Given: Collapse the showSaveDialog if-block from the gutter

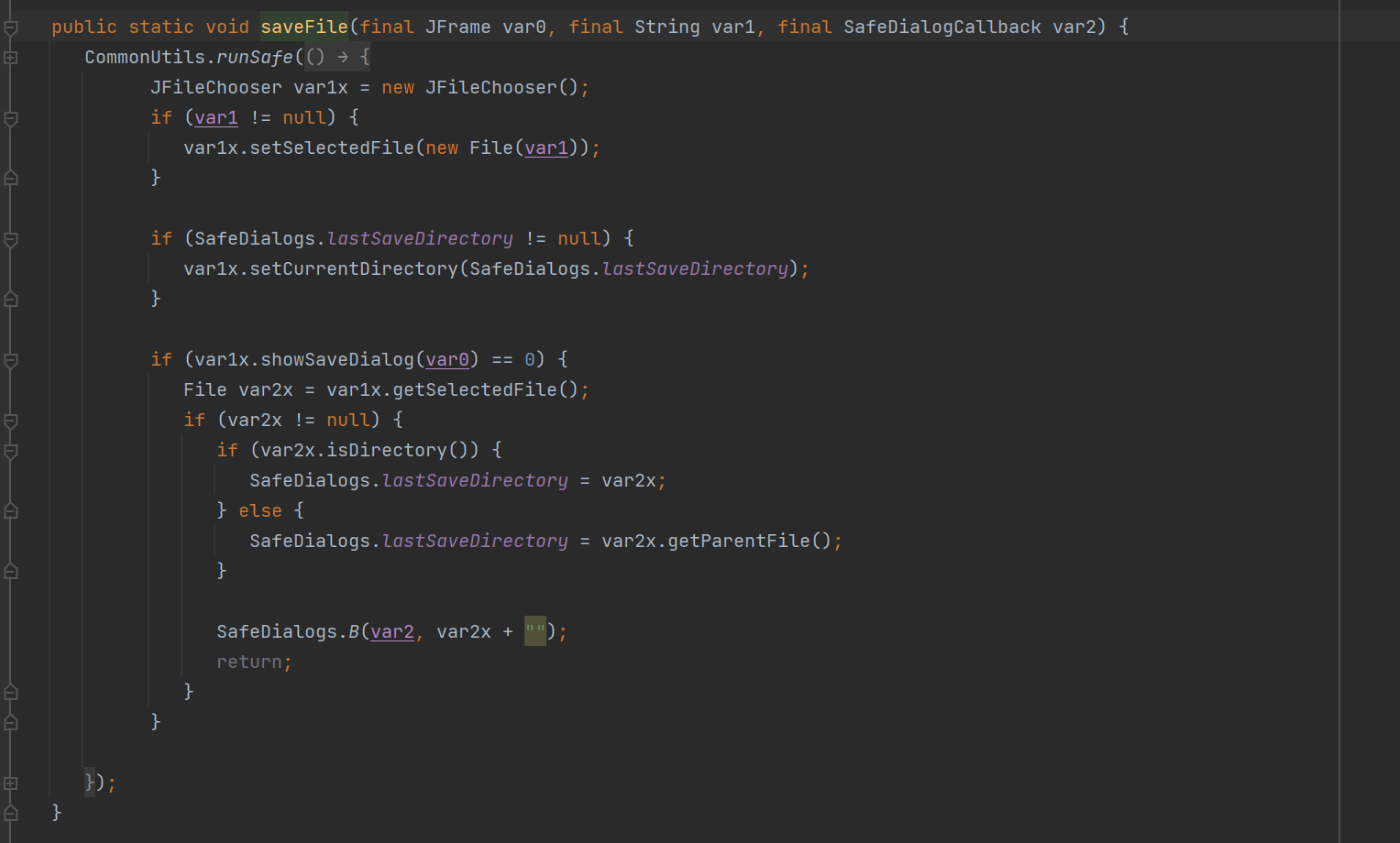Looking at the screenshot, I should [x=11, y=360].
